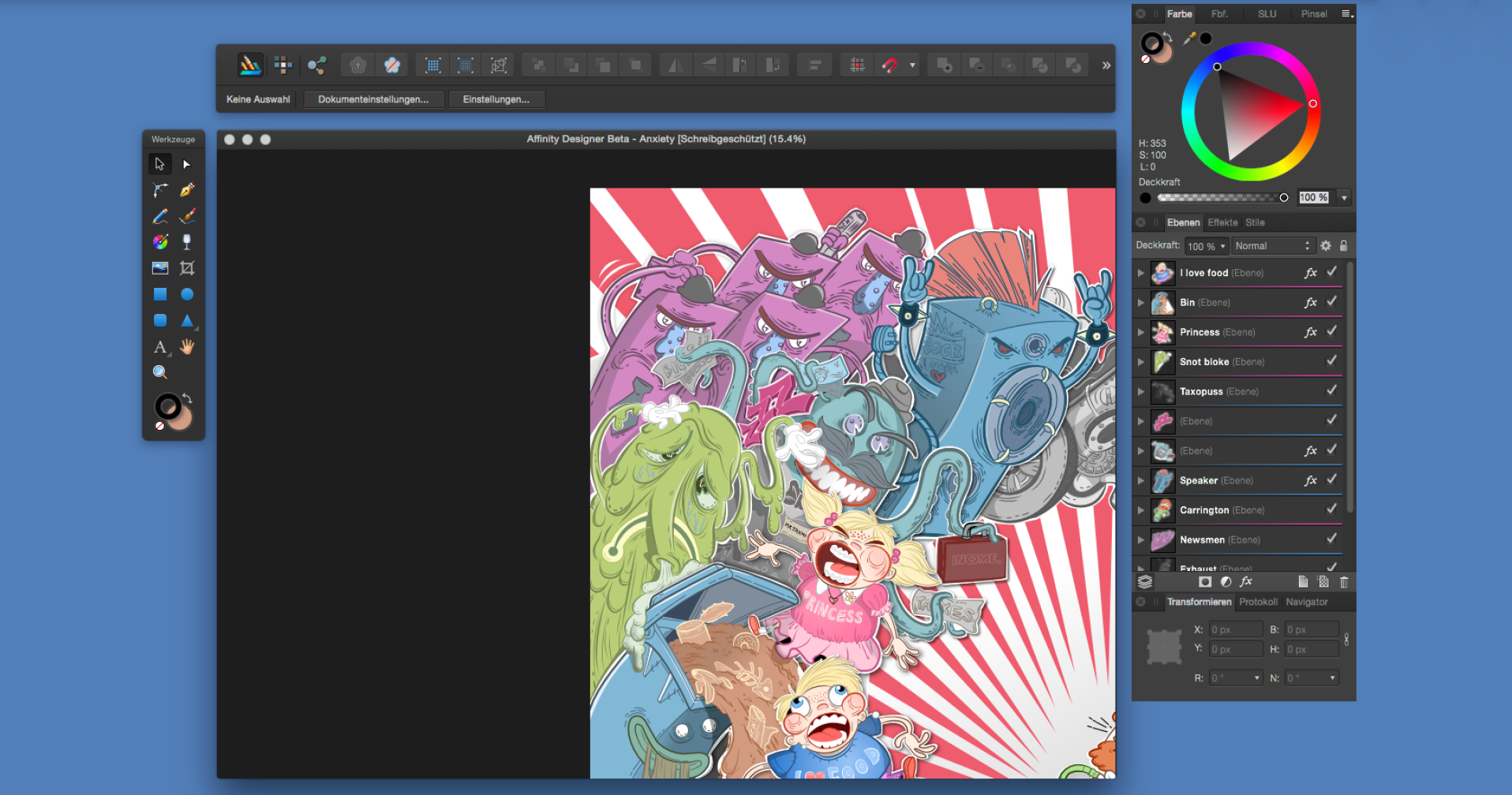Select the Place Image tool
The height and width of the screenshot is (795, 1512).
[160, 268]
